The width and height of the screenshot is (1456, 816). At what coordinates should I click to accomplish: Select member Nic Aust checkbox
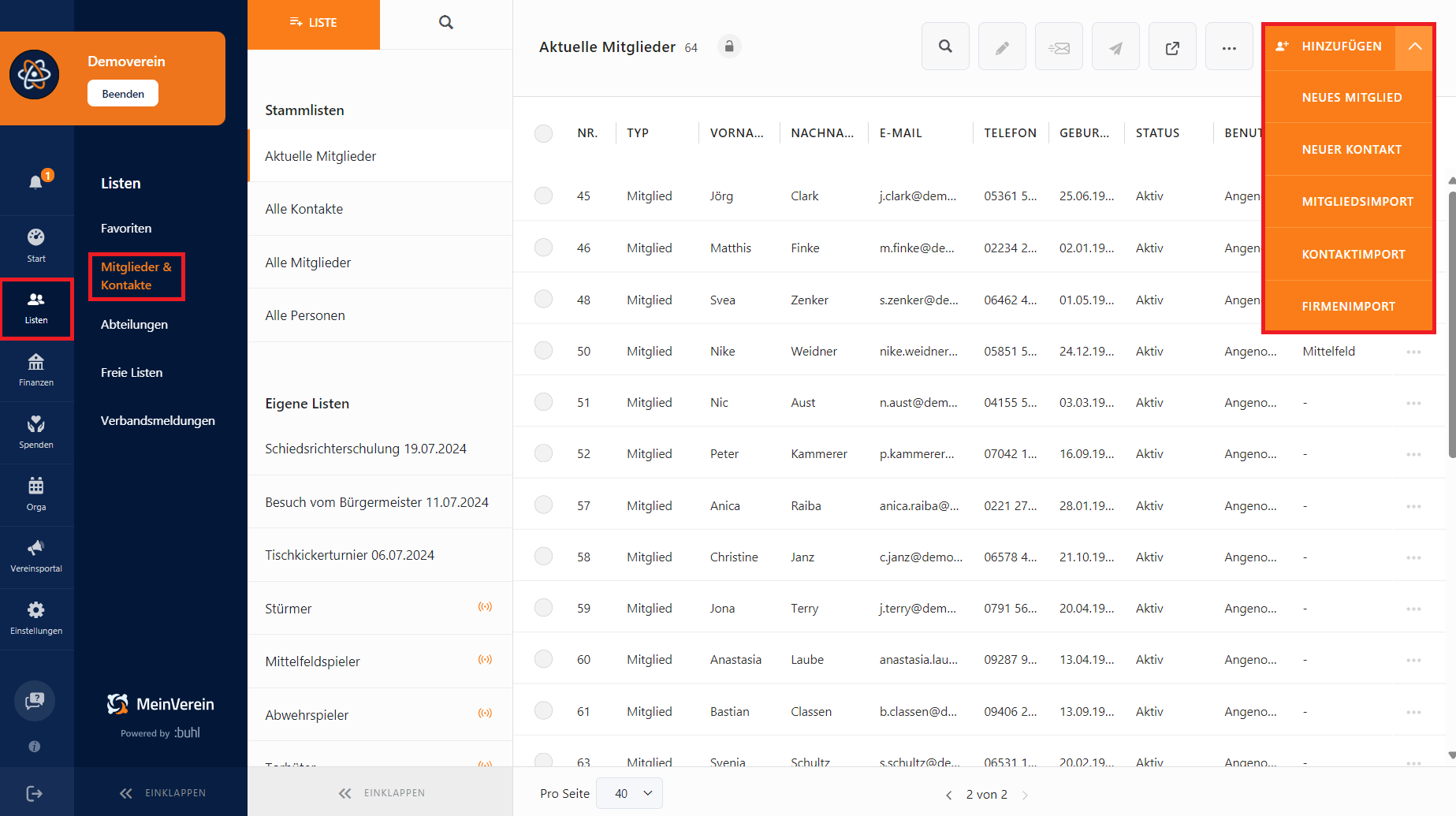pyautogui.click(x=543, y=402)
